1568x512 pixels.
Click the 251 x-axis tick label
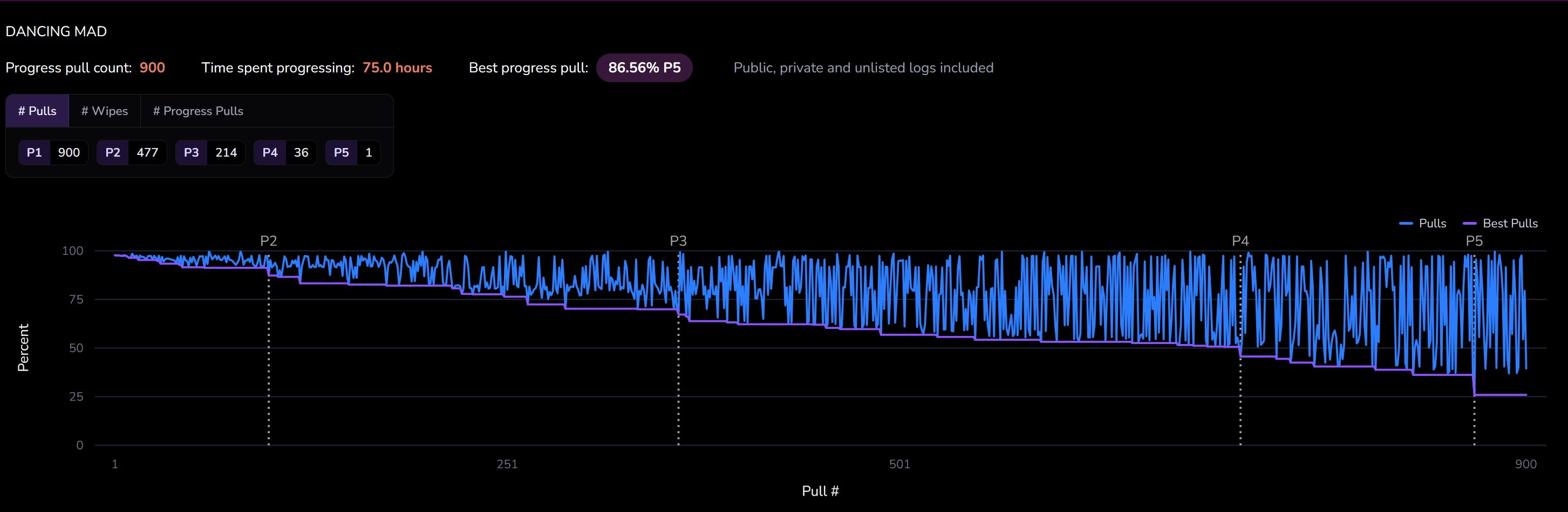pyautogui.click(x=507, y=464)
